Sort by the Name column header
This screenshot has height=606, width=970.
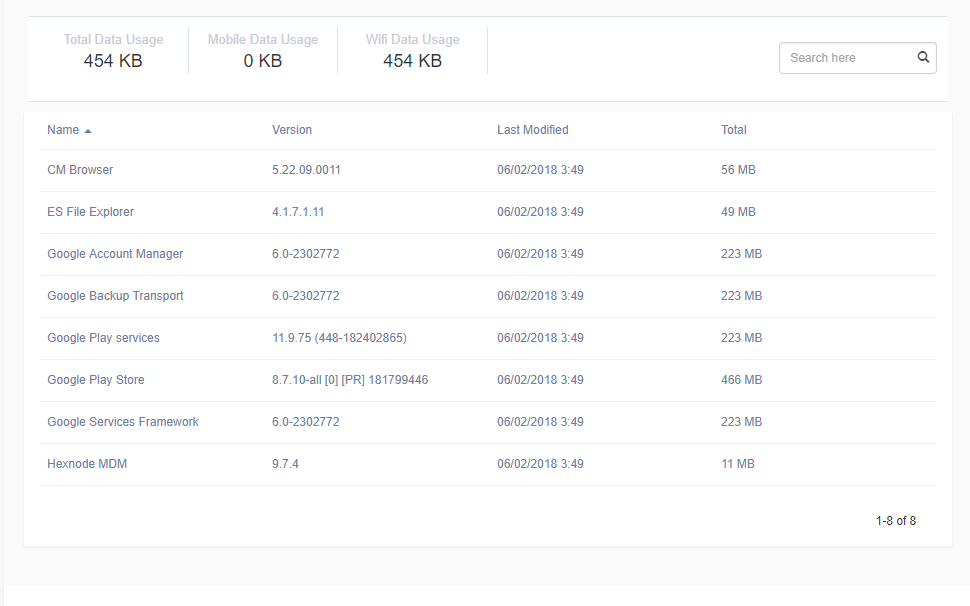[63, 130]
